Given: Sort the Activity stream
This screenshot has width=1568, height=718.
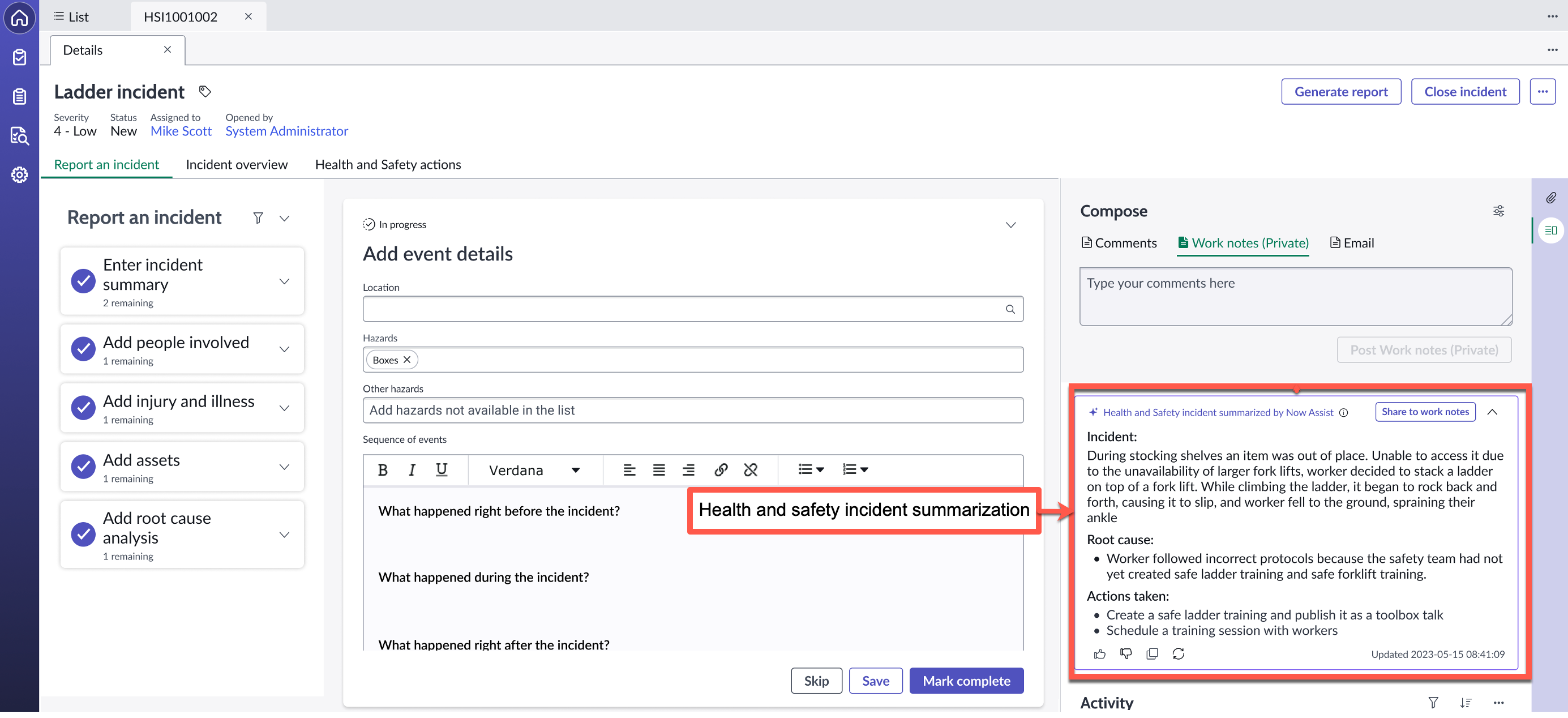Looking at the screenshot, I should [x=1466, y=702].
